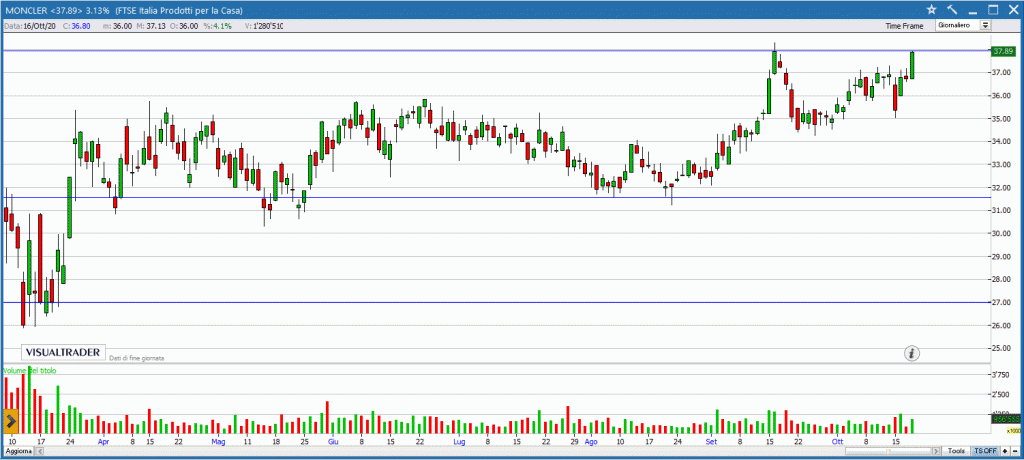Image resolution: width=1024 pixels, height=460 pixels.
Task: Click the 35.00 price axis label
Action: coord(1001,119)
